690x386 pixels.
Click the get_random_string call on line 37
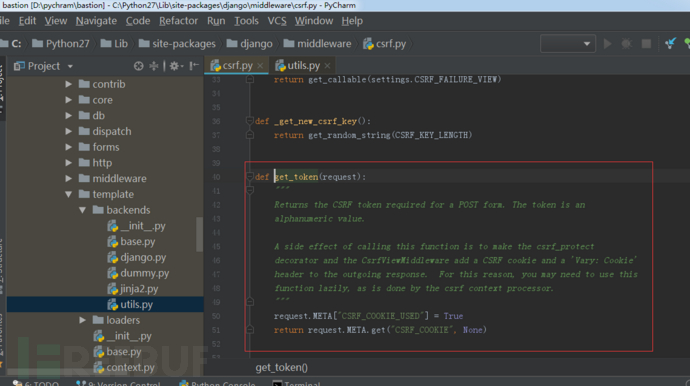coord(349,135)
